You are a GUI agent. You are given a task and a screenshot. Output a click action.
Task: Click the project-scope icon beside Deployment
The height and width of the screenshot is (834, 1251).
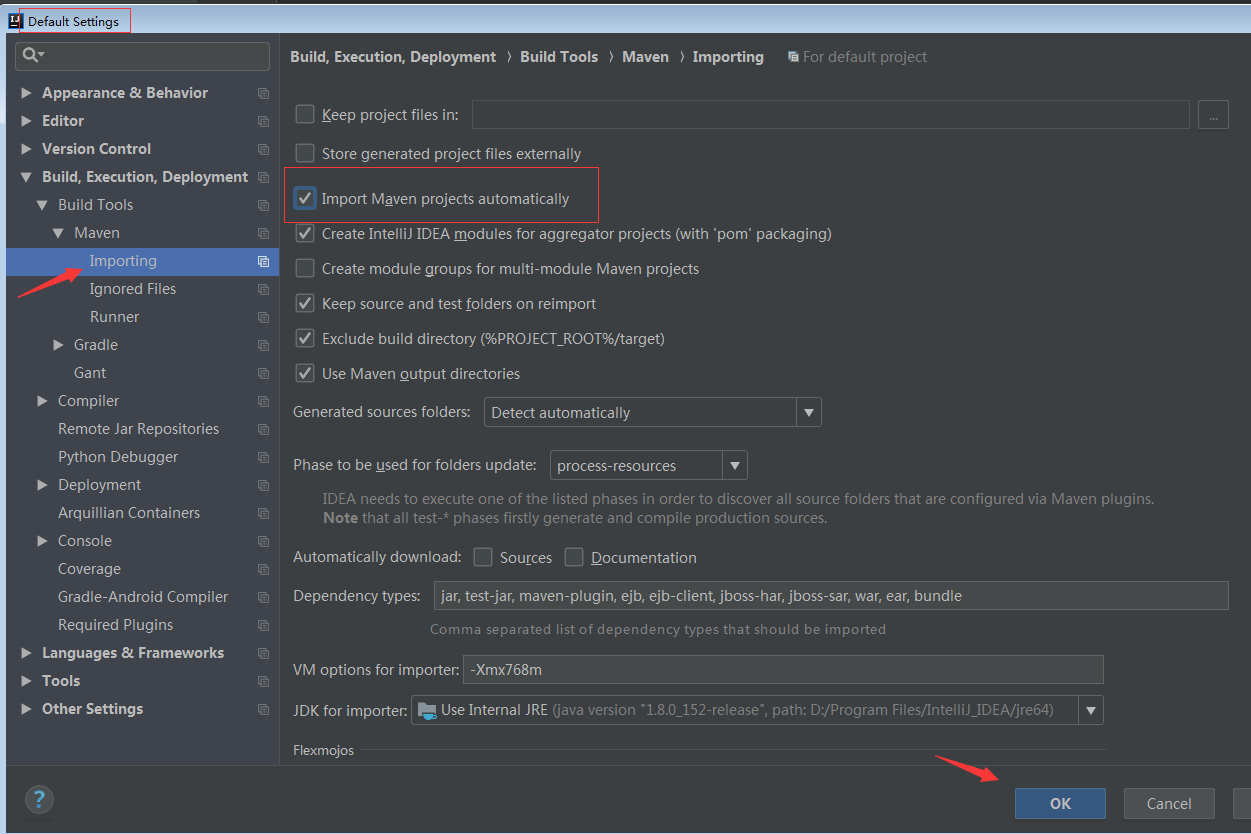[x=263, y=485]
